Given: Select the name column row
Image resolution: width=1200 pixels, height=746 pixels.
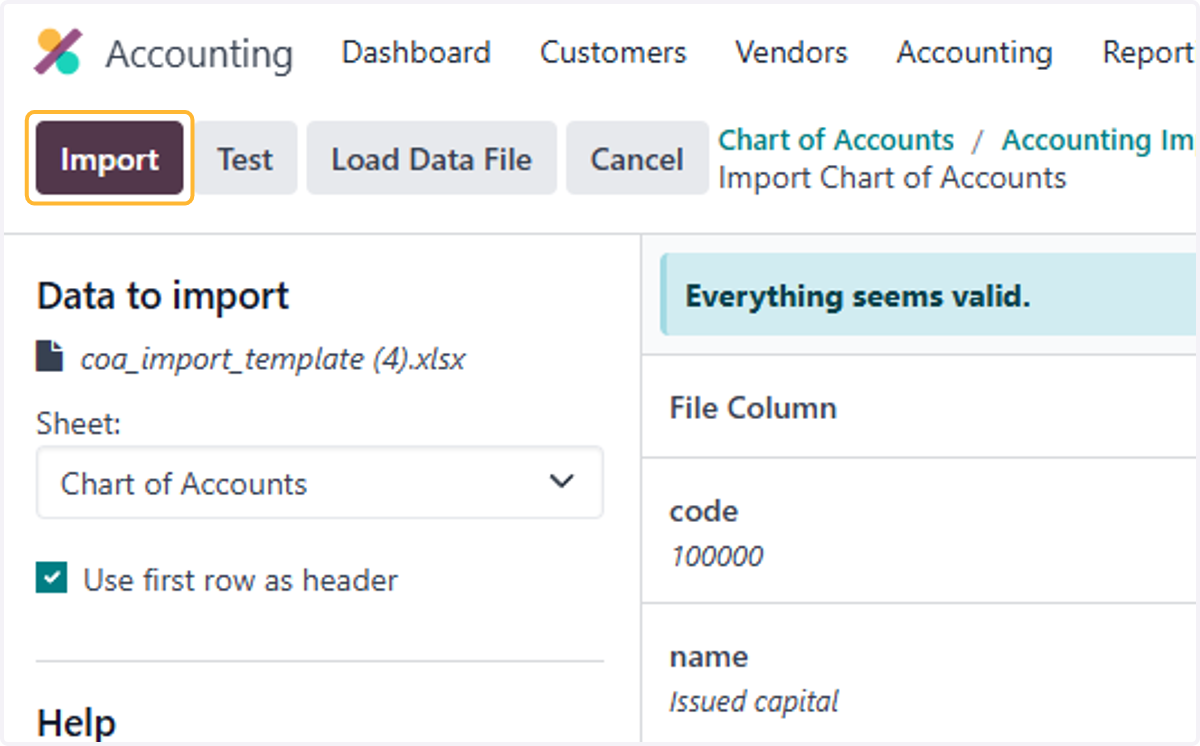Looking at the screenshot, I should point(920,674).
